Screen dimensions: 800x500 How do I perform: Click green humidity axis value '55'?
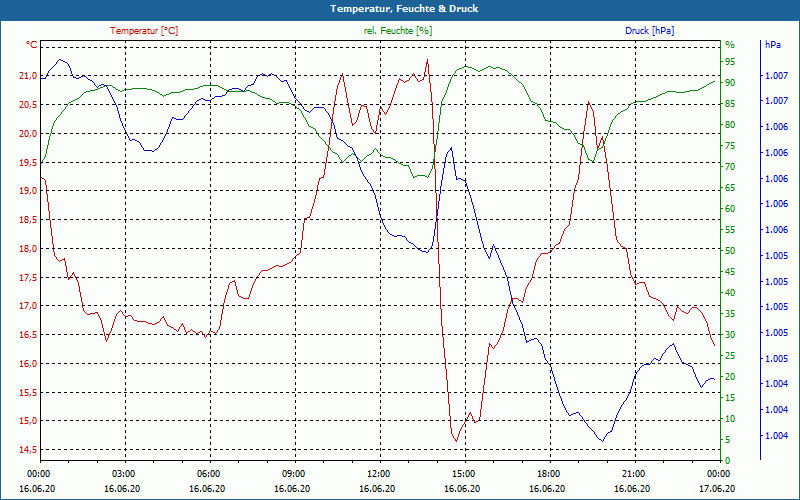click(730, 230)
